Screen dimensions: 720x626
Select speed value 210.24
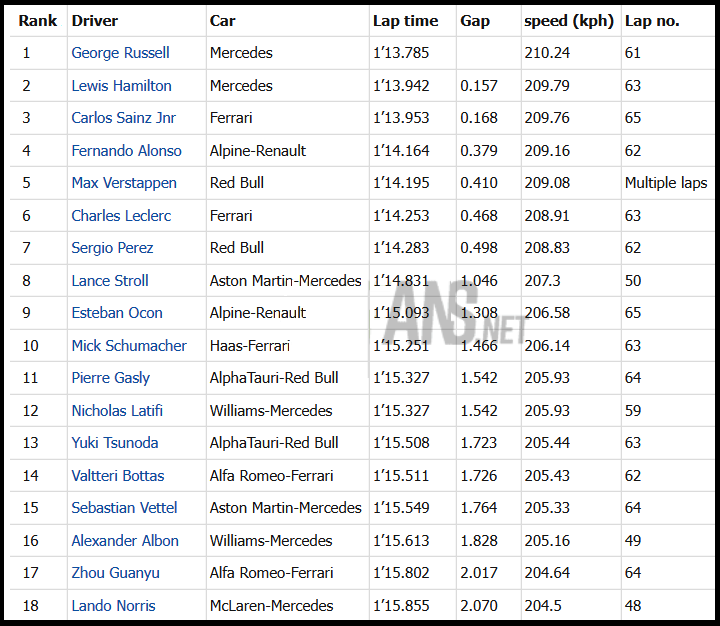[x=547, y=53]
